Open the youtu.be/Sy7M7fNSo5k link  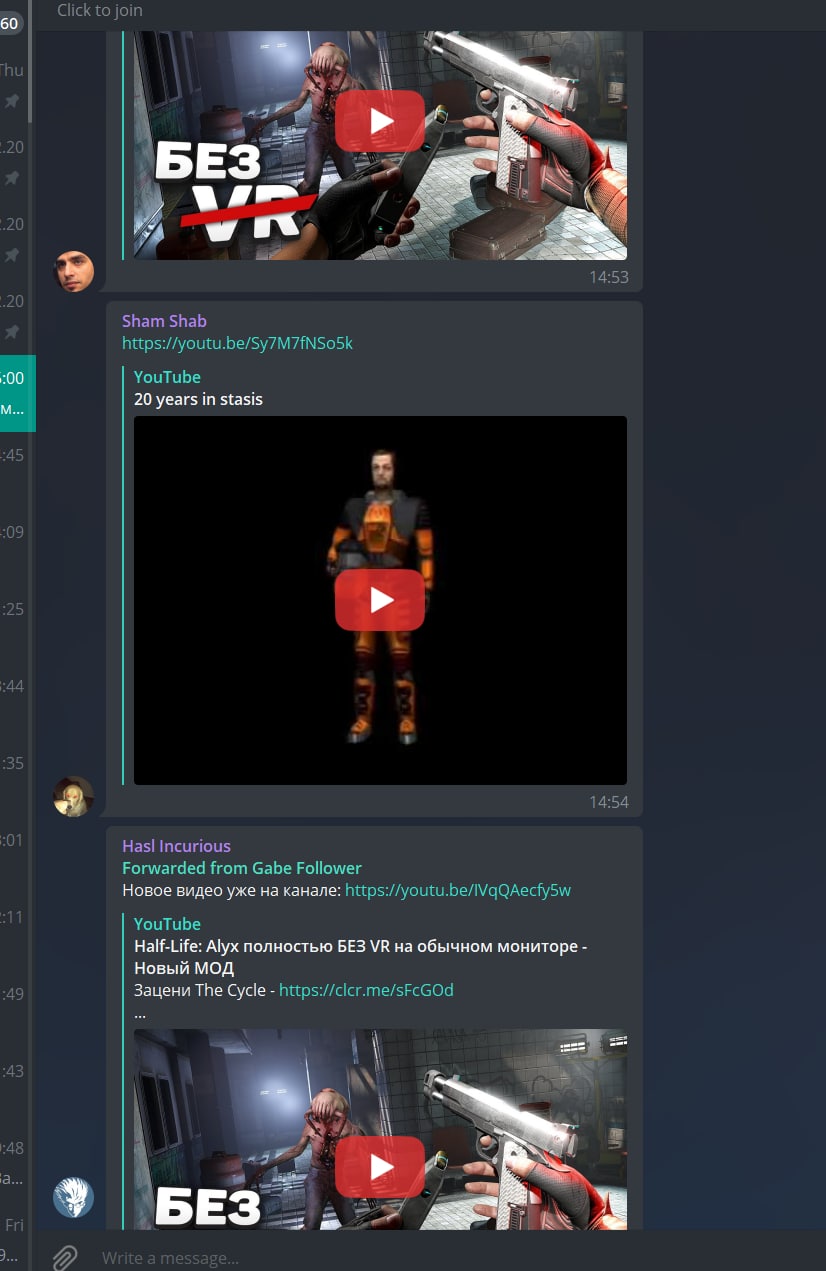237,343
